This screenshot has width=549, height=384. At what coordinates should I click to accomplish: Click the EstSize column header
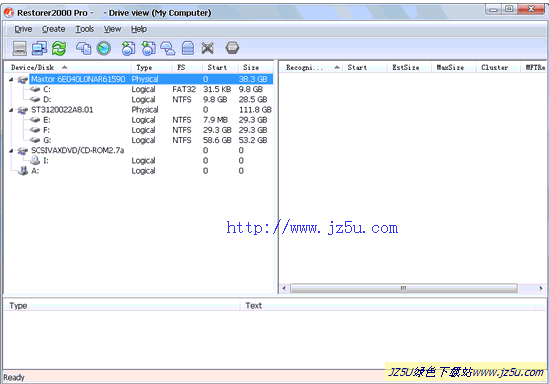pos(408,67)
